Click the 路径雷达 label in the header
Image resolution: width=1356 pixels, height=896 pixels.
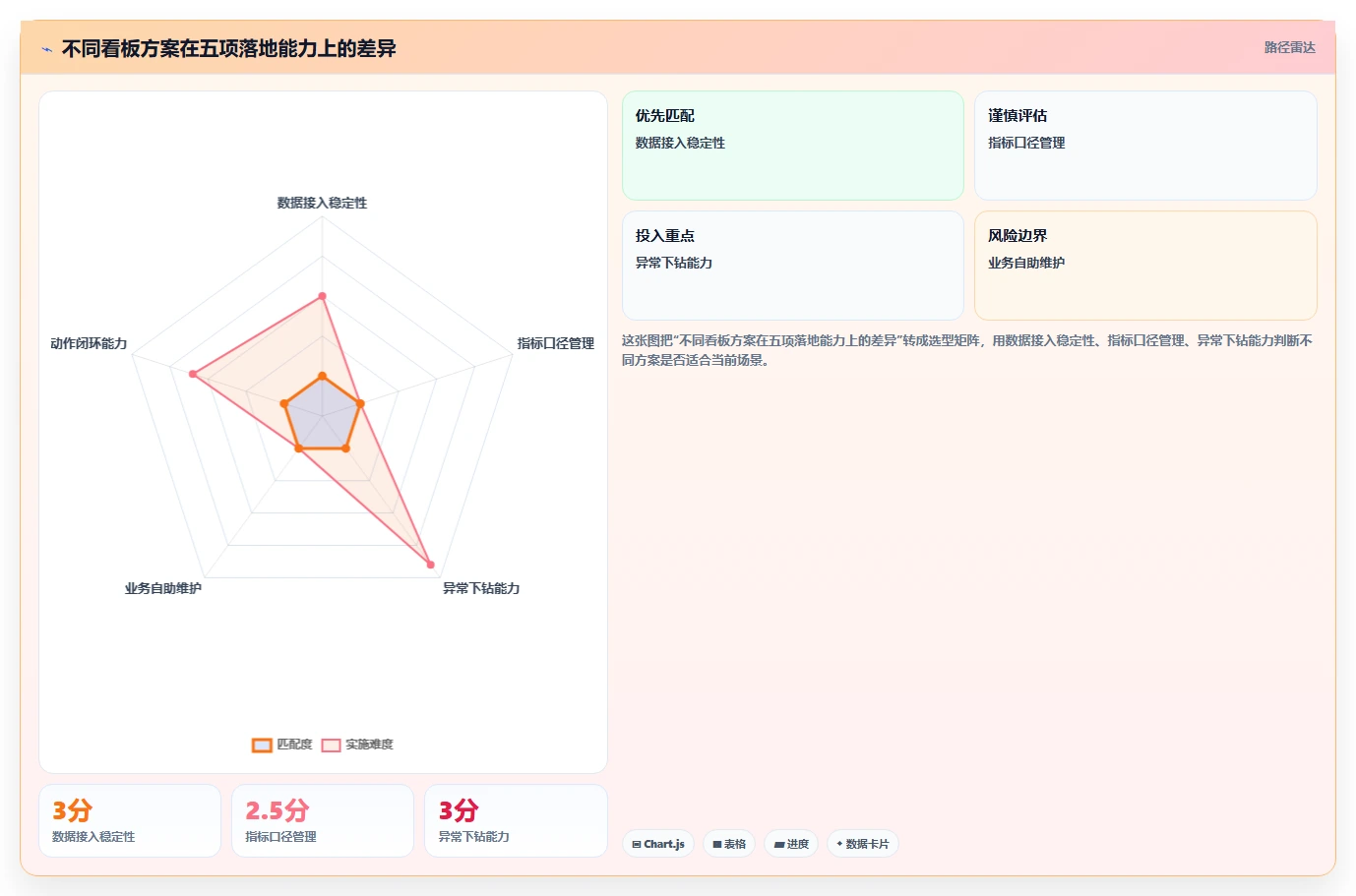[x=1289, y=47]
